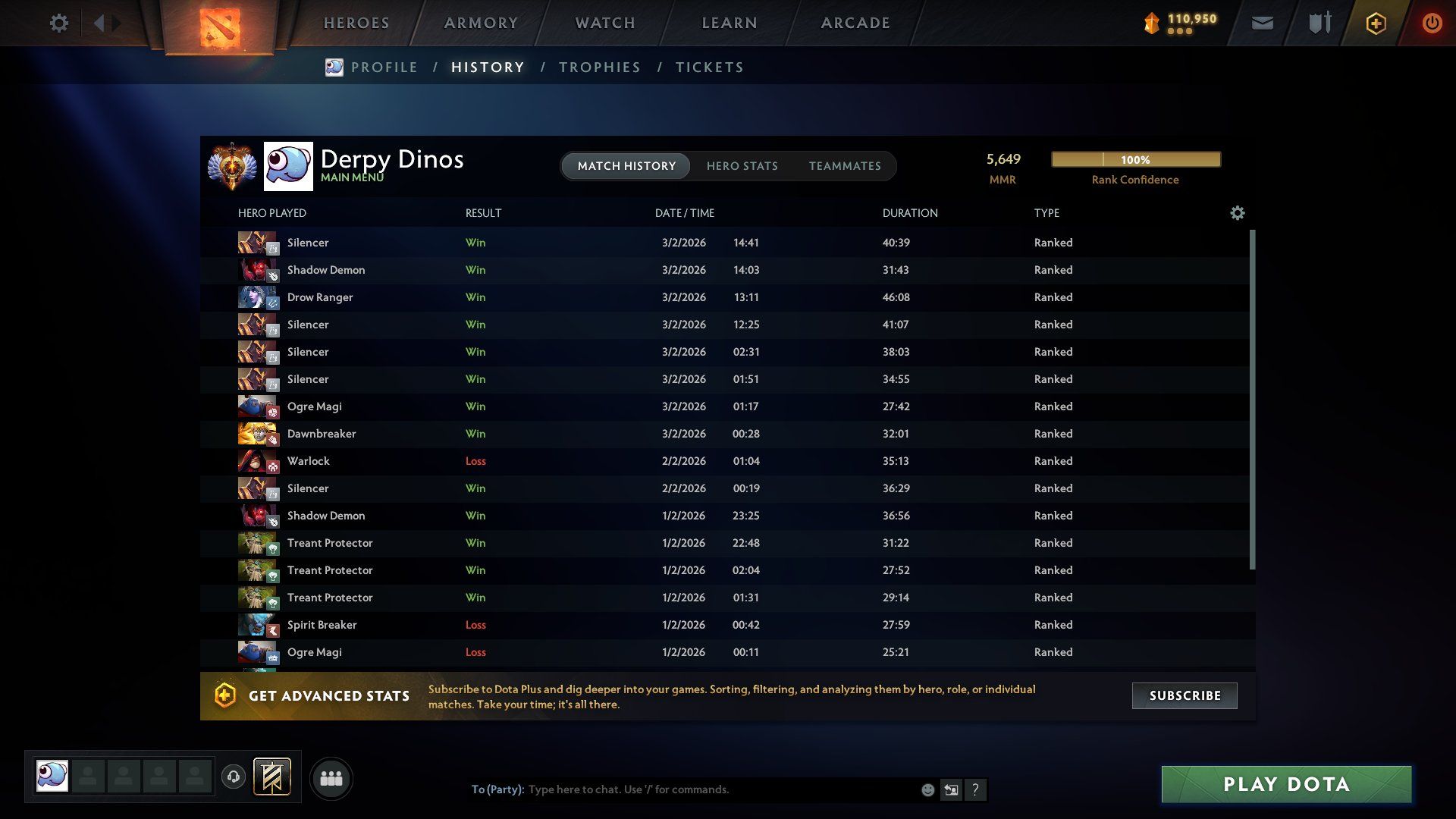This screenshot has height=819, width=1456.
Task: Open the mail inbox envelope icon
Action: [1262, 23]
